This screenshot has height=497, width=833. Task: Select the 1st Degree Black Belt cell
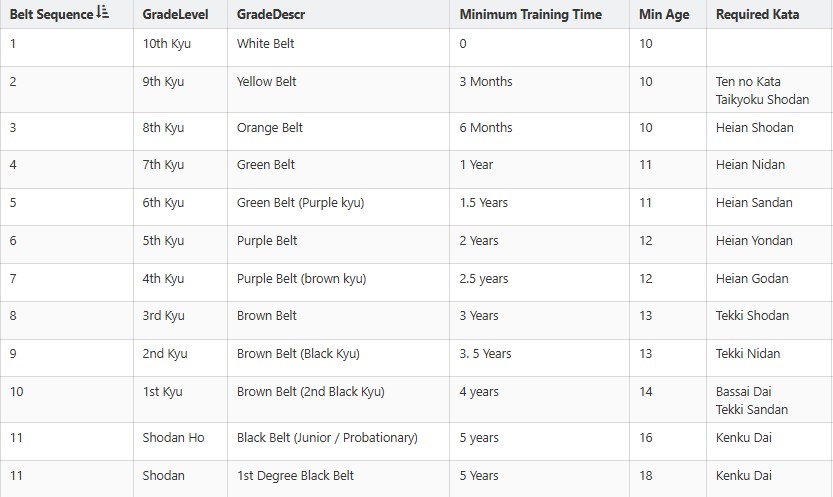pos(296,476)
